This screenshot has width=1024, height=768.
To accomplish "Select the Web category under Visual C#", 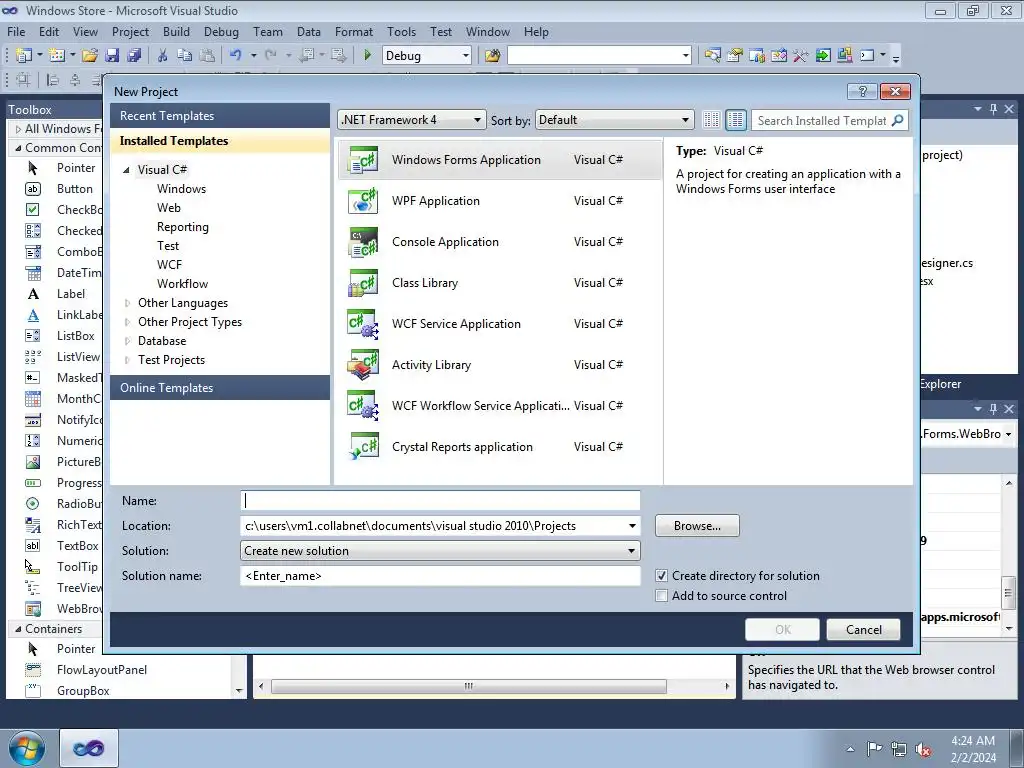I will tap(168, 208).
